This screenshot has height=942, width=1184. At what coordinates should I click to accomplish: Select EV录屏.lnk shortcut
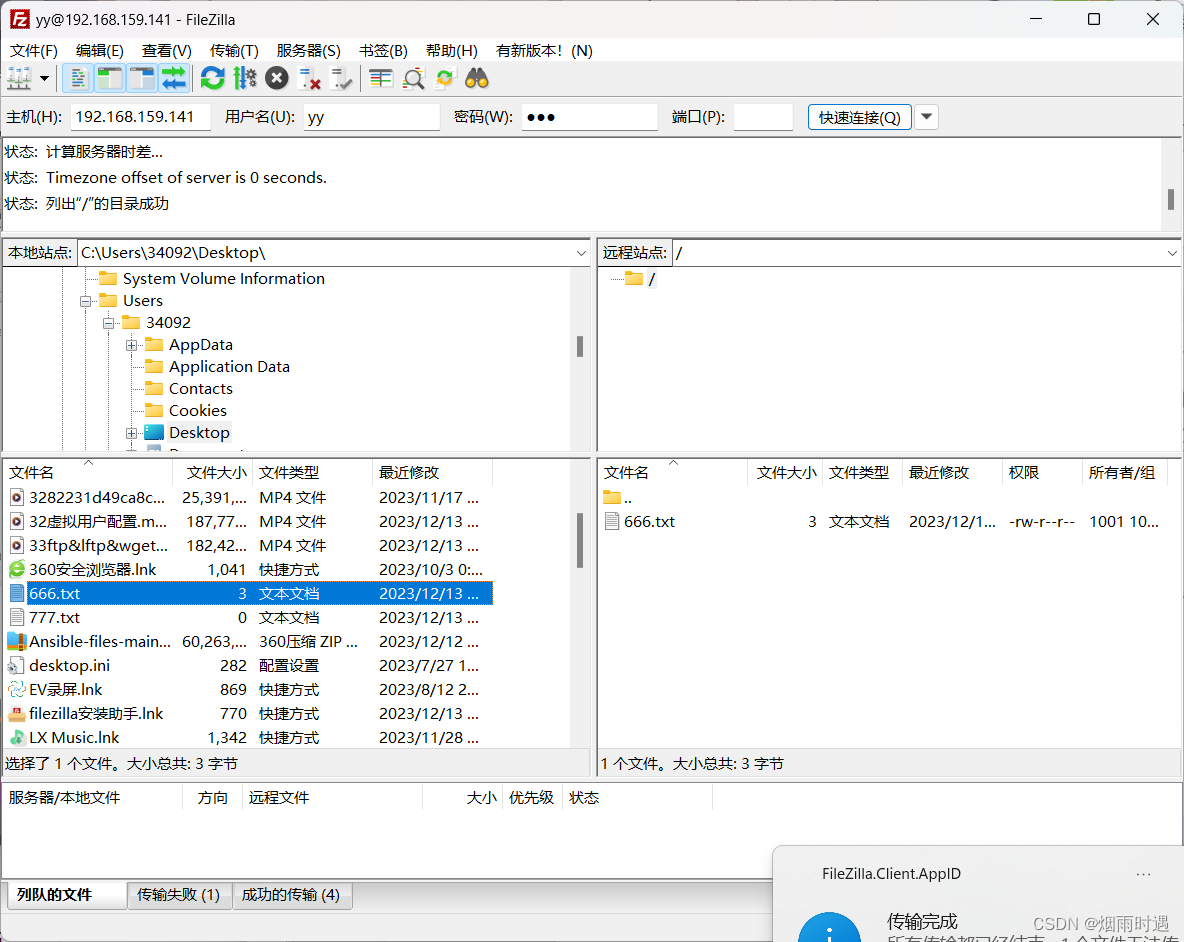[x=249, y=690]
